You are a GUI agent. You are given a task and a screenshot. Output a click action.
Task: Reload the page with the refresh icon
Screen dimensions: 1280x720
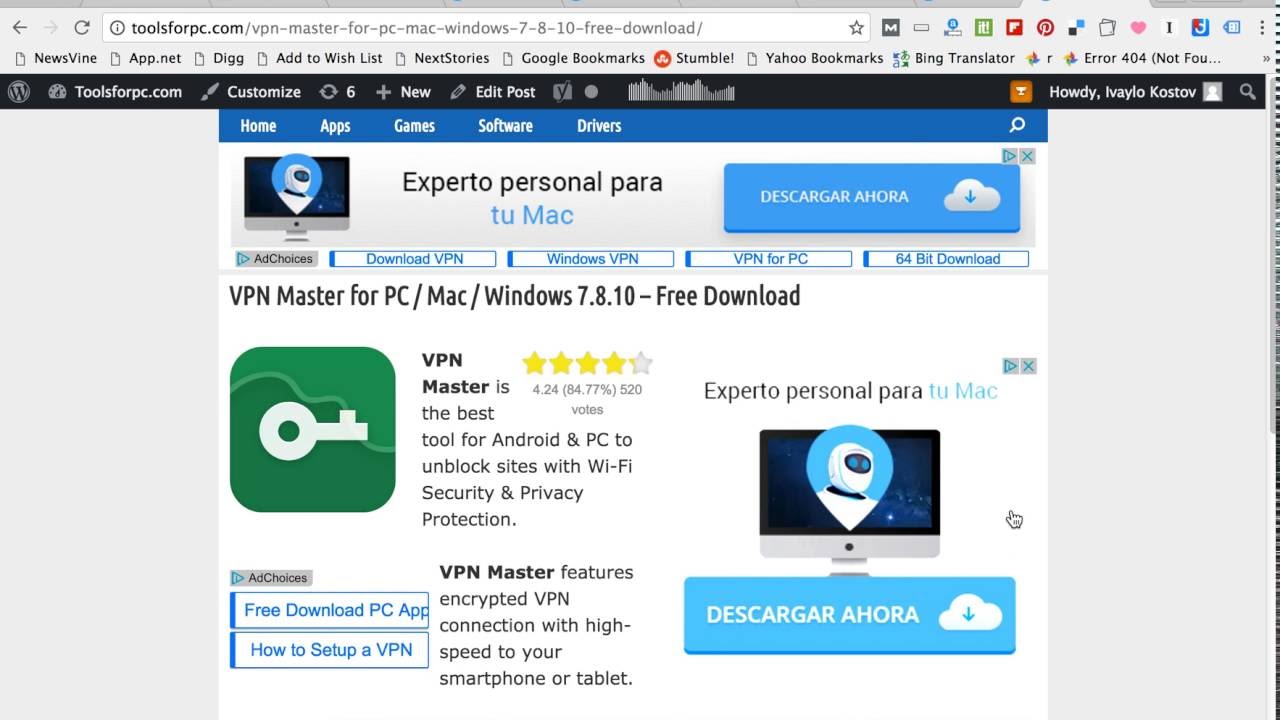click(82, 28)
